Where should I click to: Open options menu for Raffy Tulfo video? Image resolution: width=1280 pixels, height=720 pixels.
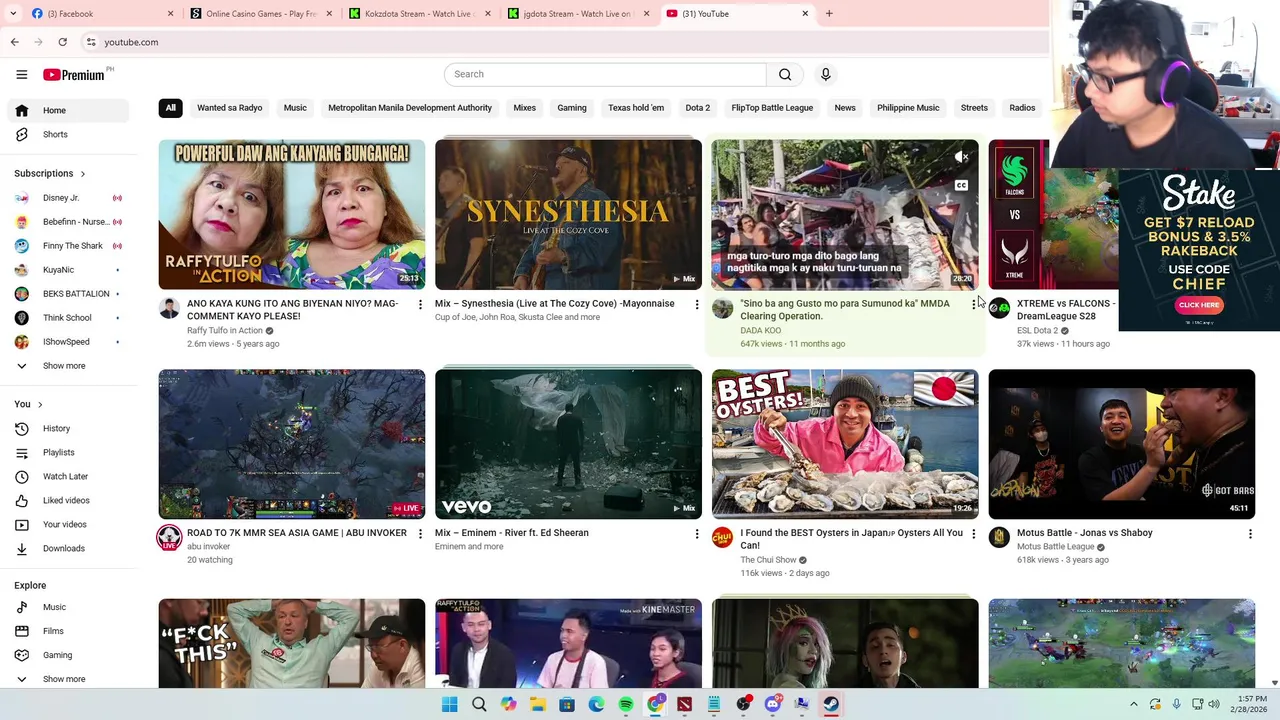coord(420,304)
